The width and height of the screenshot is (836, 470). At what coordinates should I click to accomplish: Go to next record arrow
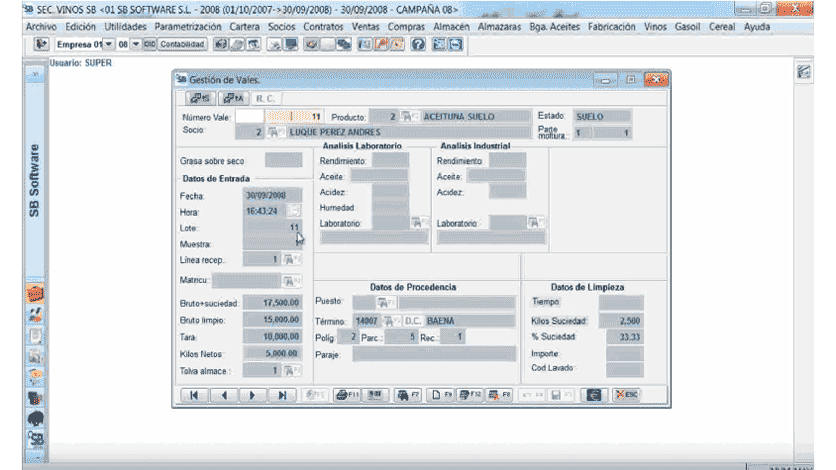coord(252,395)
